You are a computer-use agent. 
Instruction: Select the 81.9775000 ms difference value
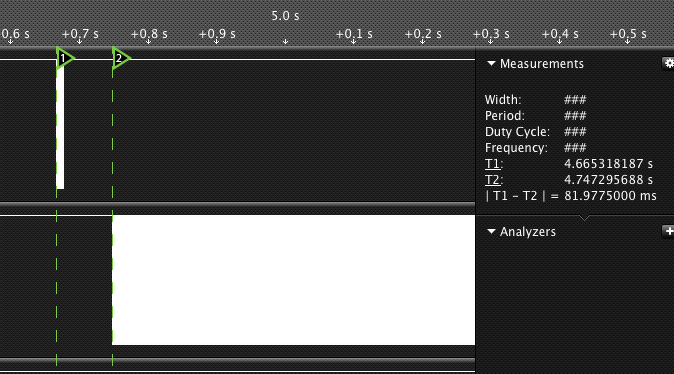pyautogui.click(x=610, y=196)
